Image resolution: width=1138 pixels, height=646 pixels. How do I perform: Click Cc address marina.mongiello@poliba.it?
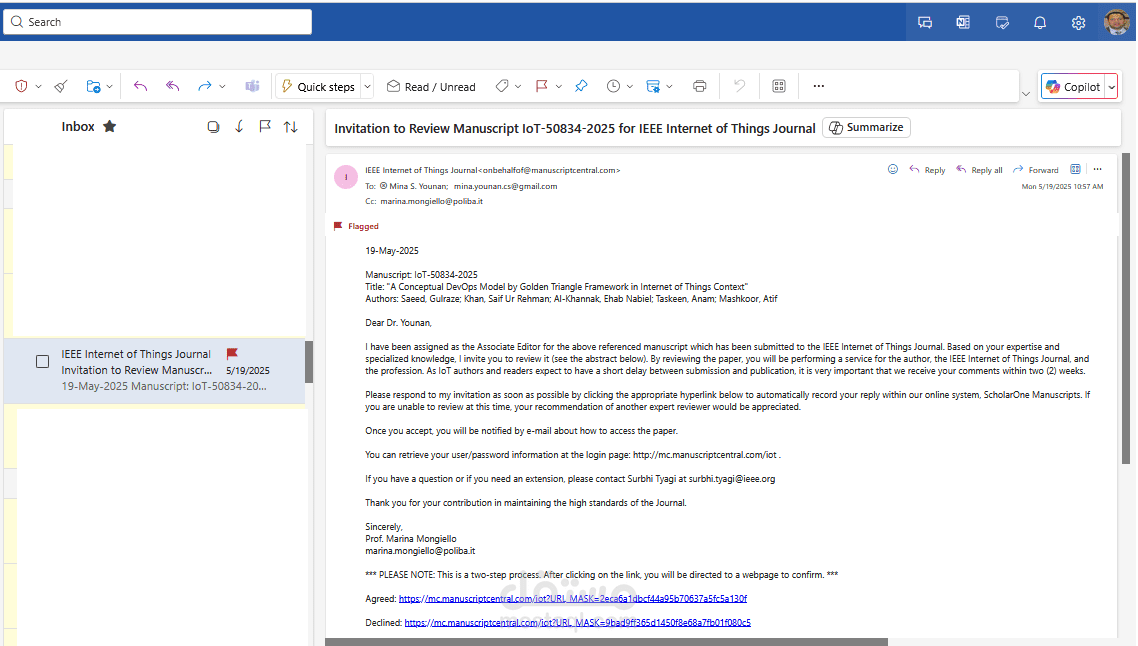[431, 202]
